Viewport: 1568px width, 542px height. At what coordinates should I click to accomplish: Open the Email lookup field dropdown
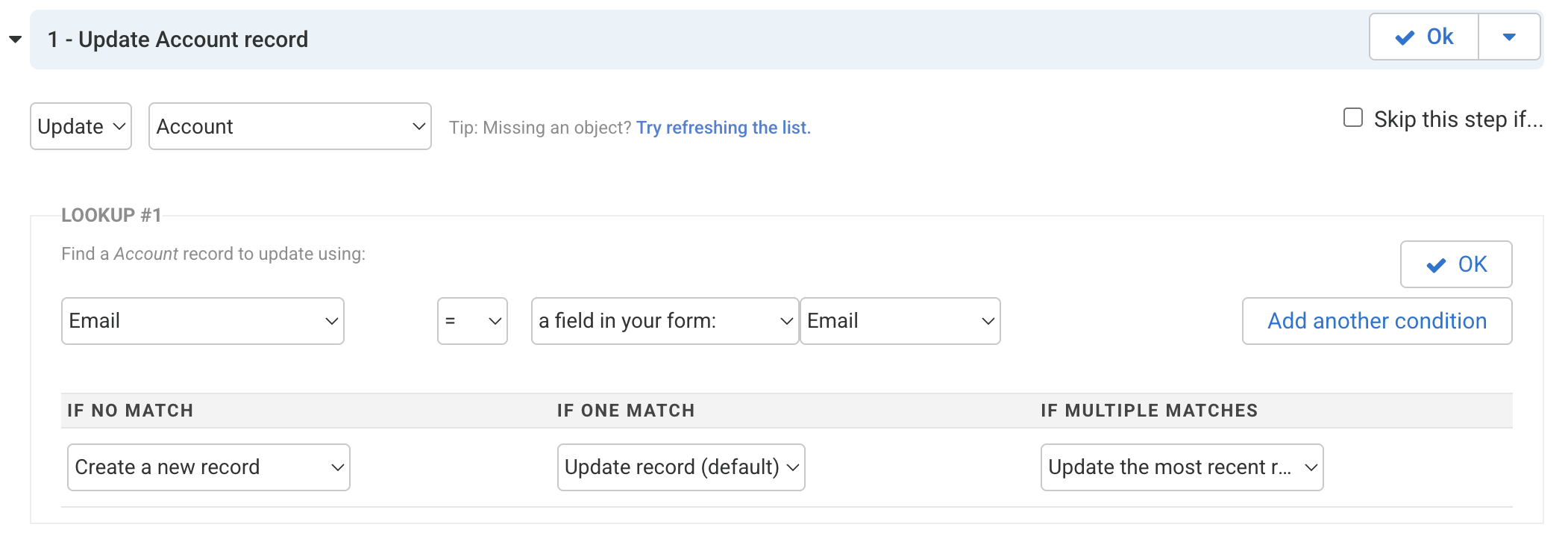click(202, 321)
